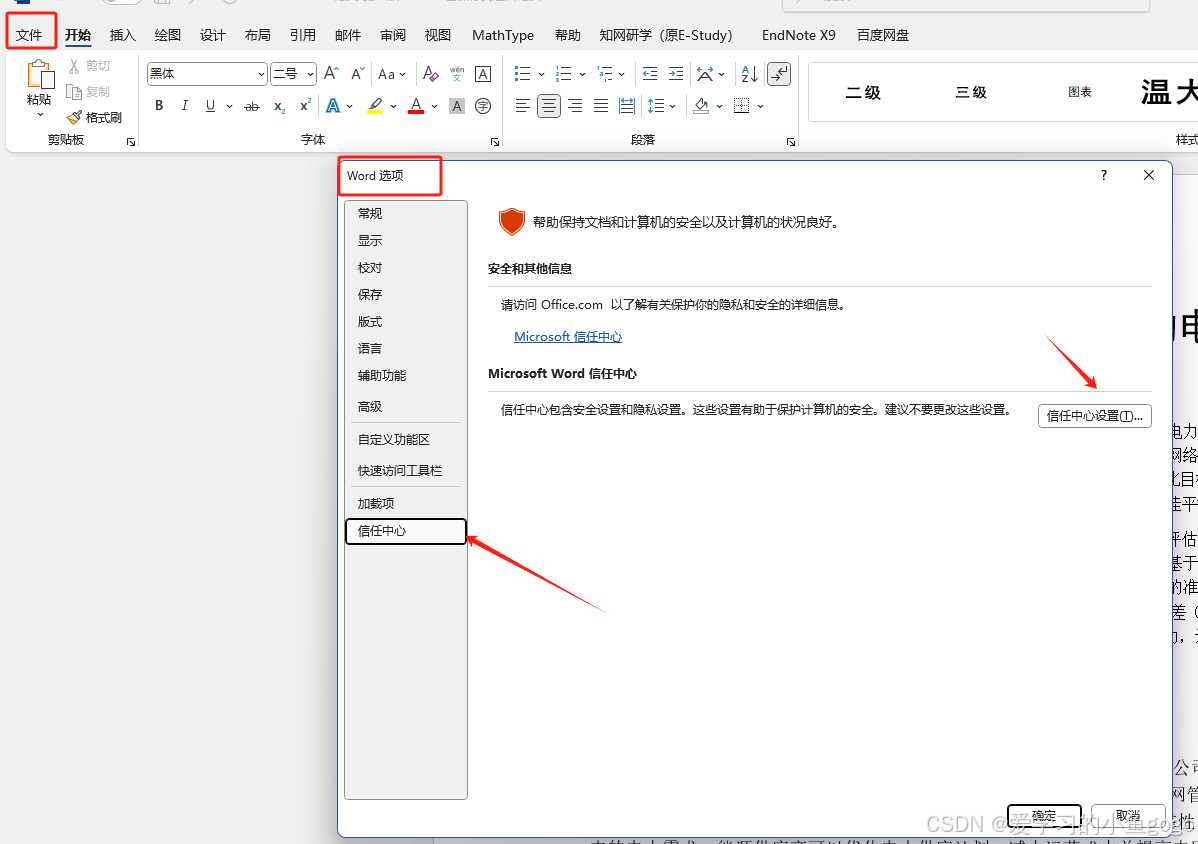
Task: Click the Line Spacing icon
Action: coord(656,105)
